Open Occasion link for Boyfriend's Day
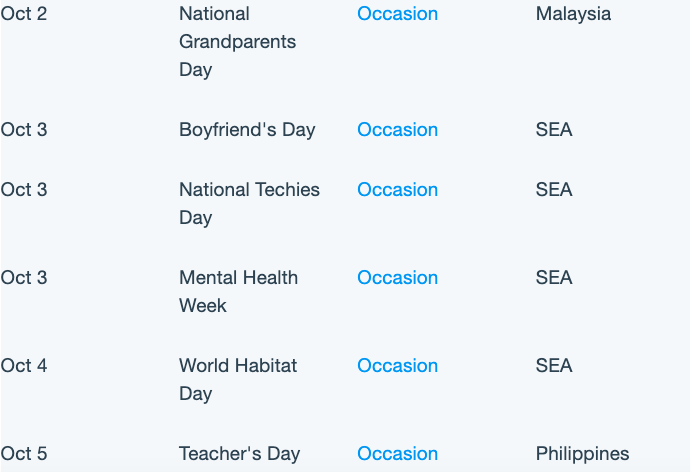691x472 pixels. [x=398, y=130]
